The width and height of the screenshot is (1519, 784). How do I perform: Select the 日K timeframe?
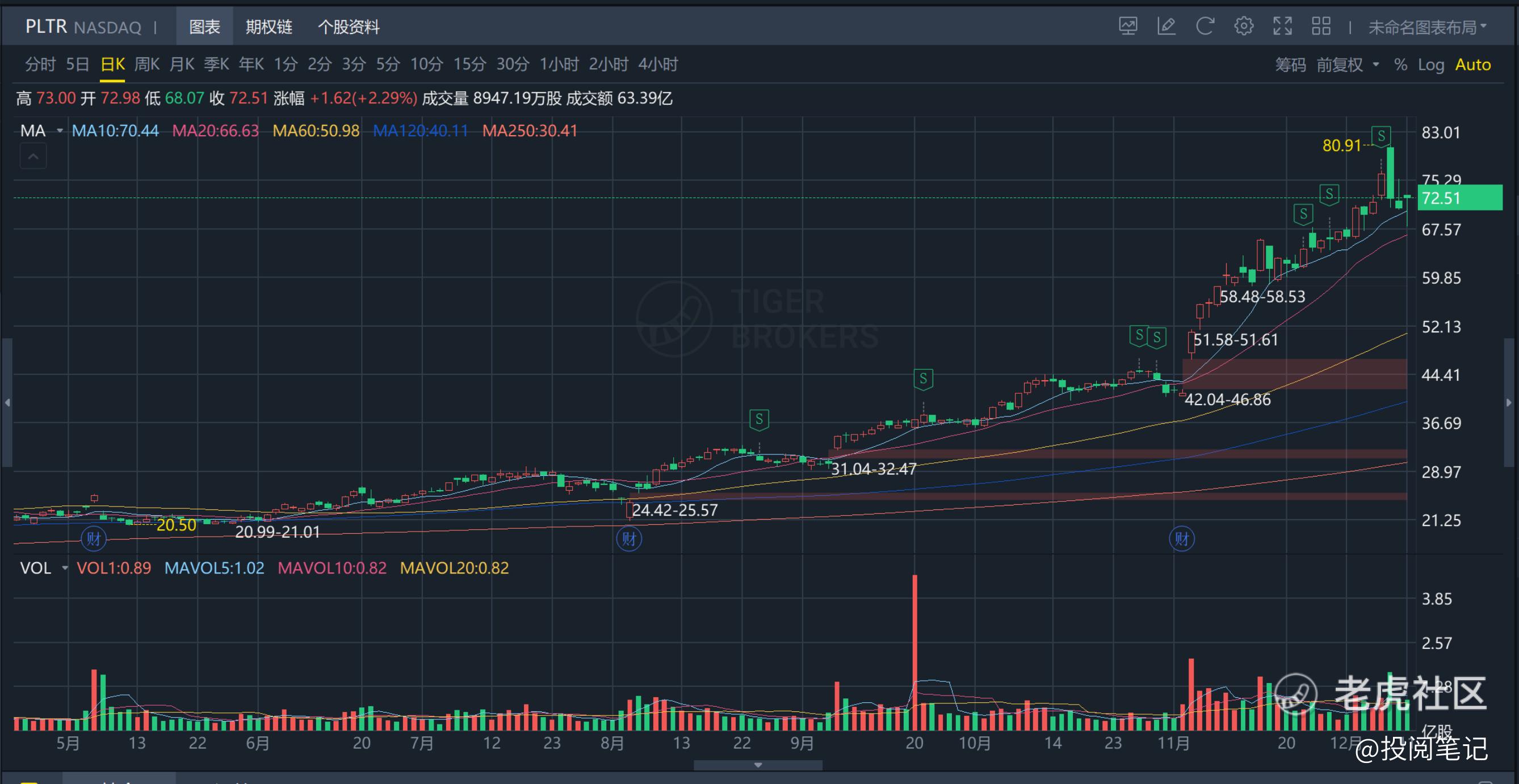pyautogui.click(x=112, y=64)
